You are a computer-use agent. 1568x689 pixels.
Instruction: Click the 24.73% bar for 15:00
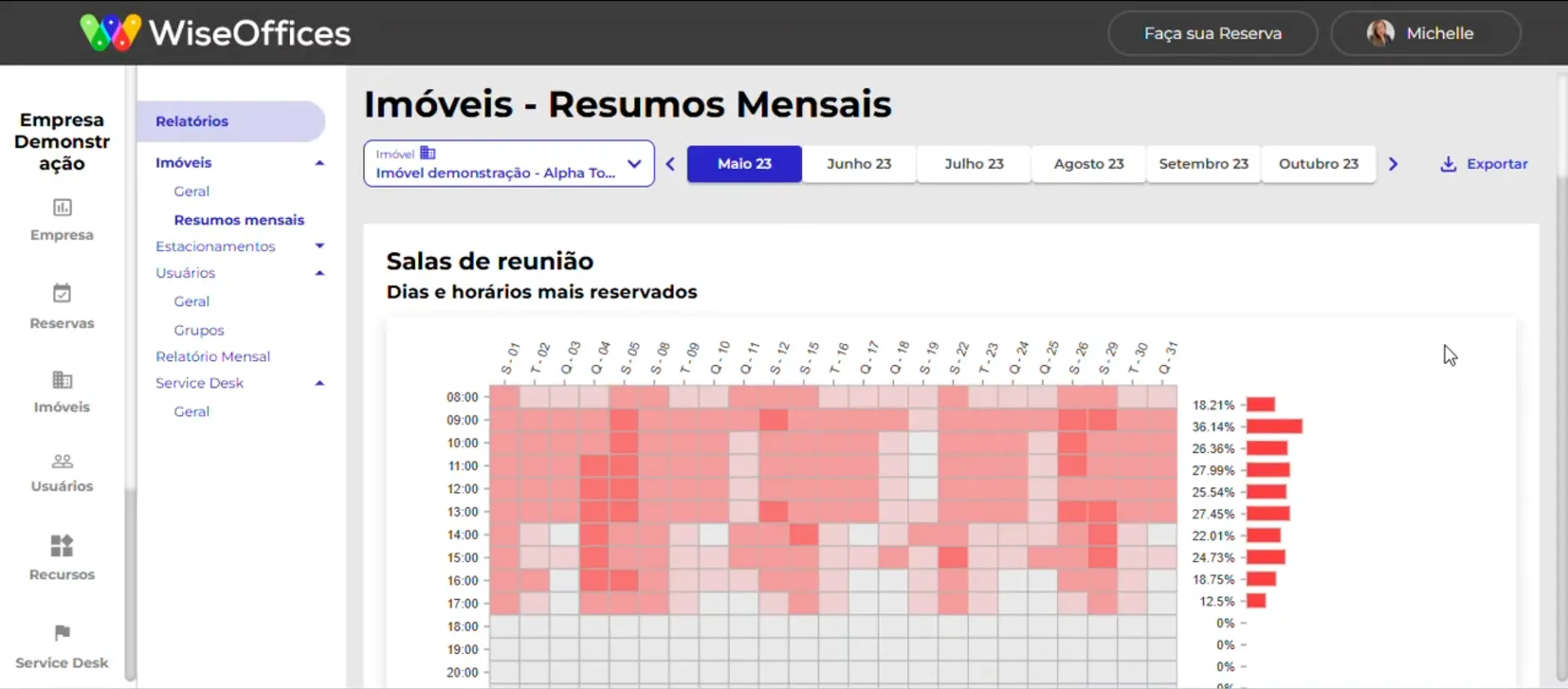click(1266, 557)
